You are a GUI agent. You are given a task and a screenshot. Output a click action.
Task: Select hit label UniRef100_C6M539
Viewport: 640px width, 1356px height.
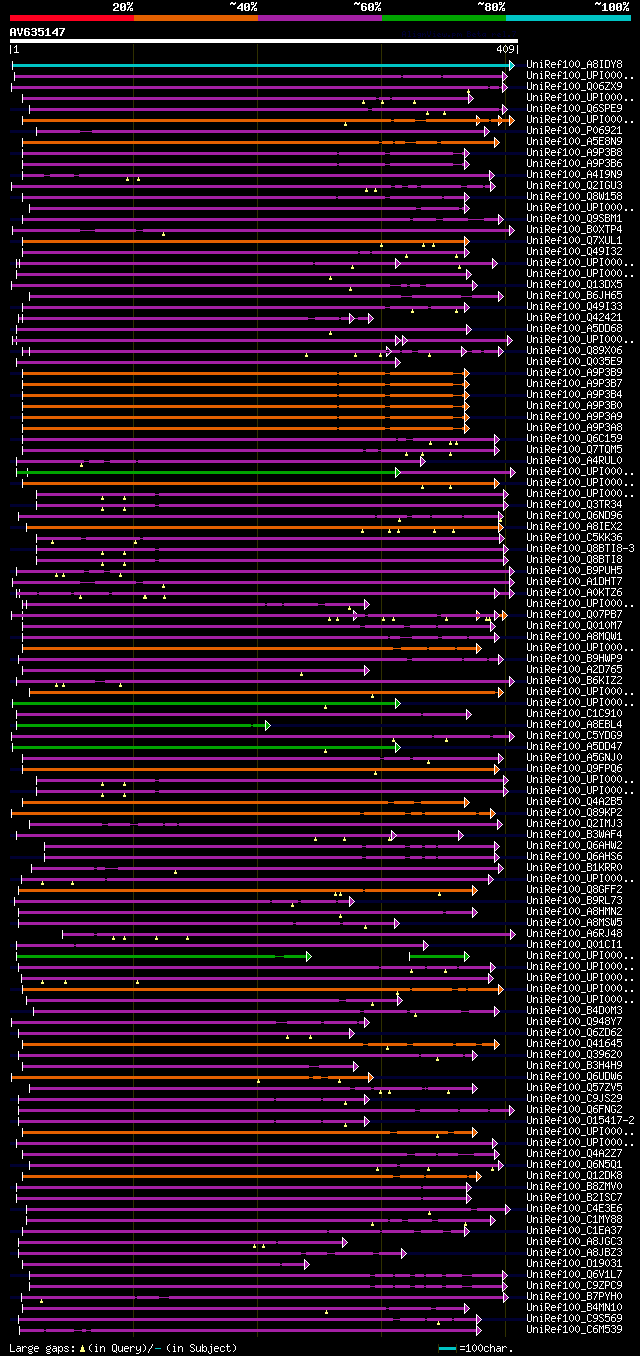[x=576, y=1330]
